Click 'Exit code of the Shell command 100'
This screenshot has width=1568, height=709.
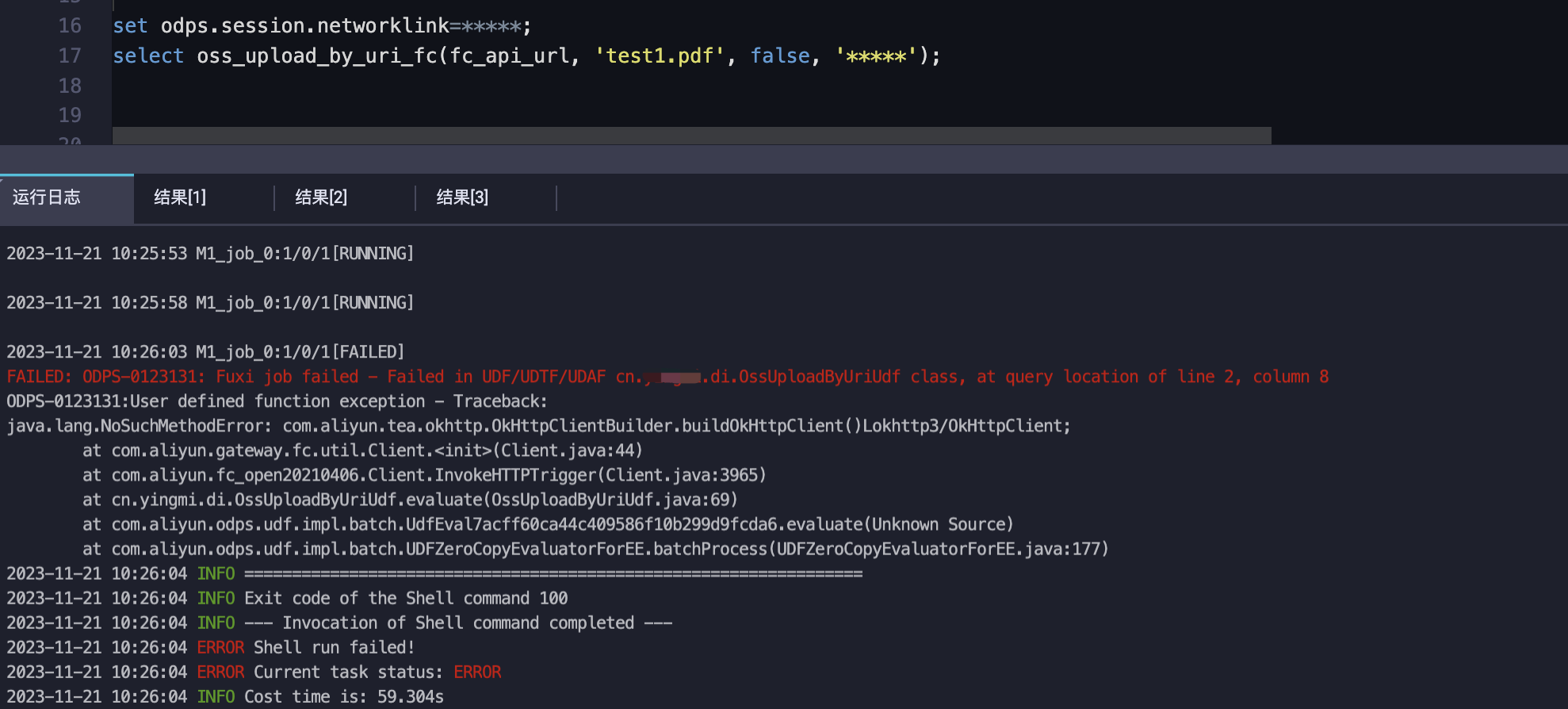click(287, 598)
